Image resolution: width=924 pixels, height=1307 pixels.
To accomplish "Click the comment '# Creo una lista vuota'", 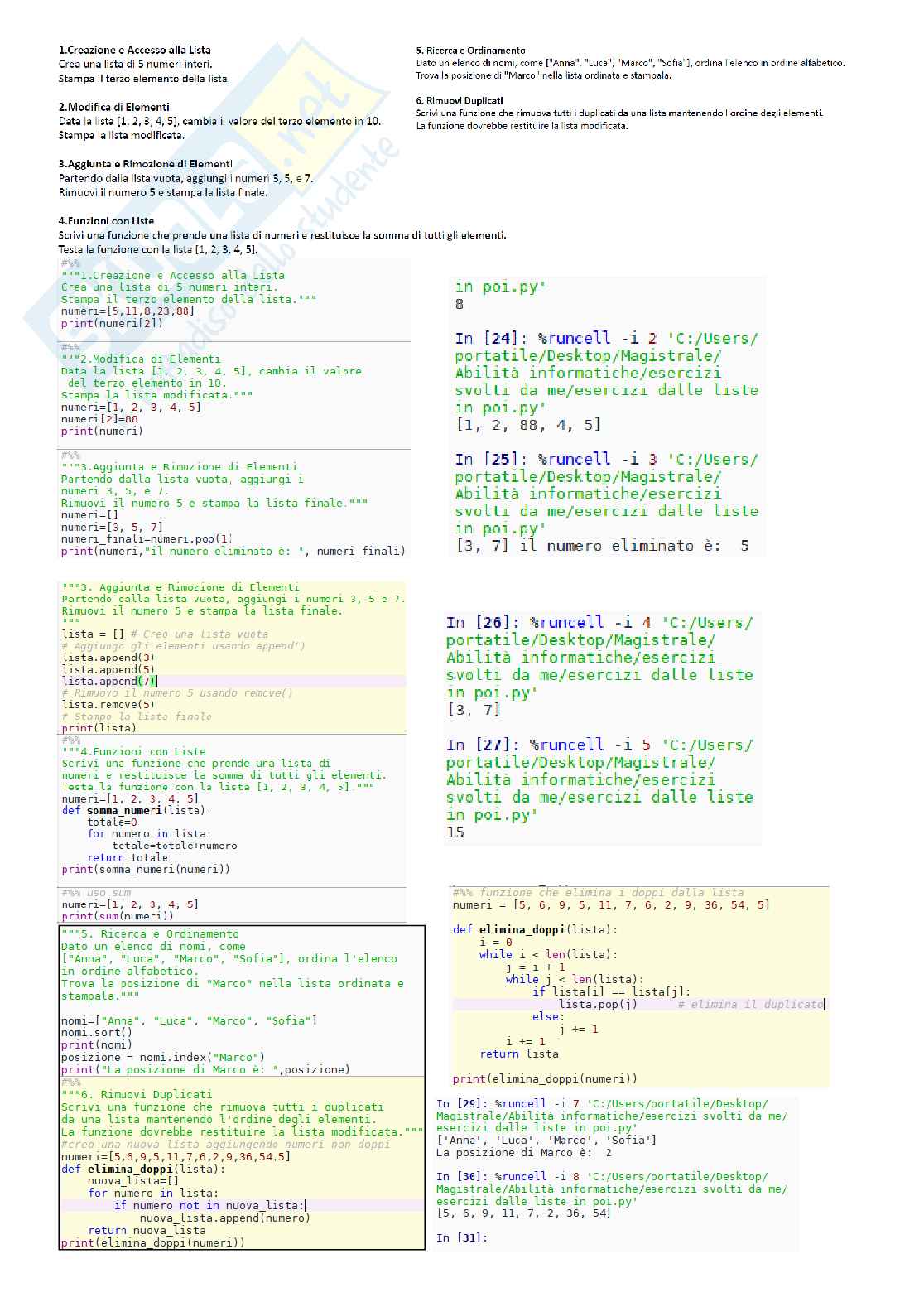I will (x=199, y=634).
